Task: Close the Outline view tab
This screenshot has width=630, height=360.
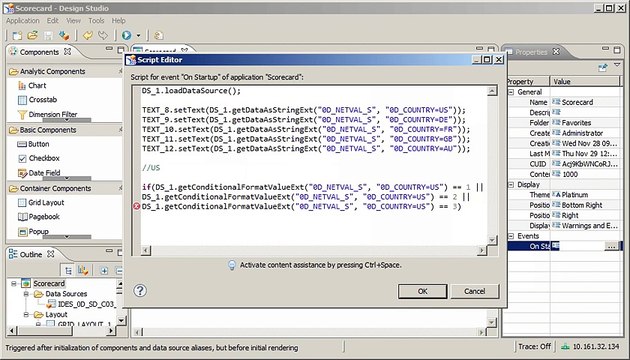Action: coord(51,254)
